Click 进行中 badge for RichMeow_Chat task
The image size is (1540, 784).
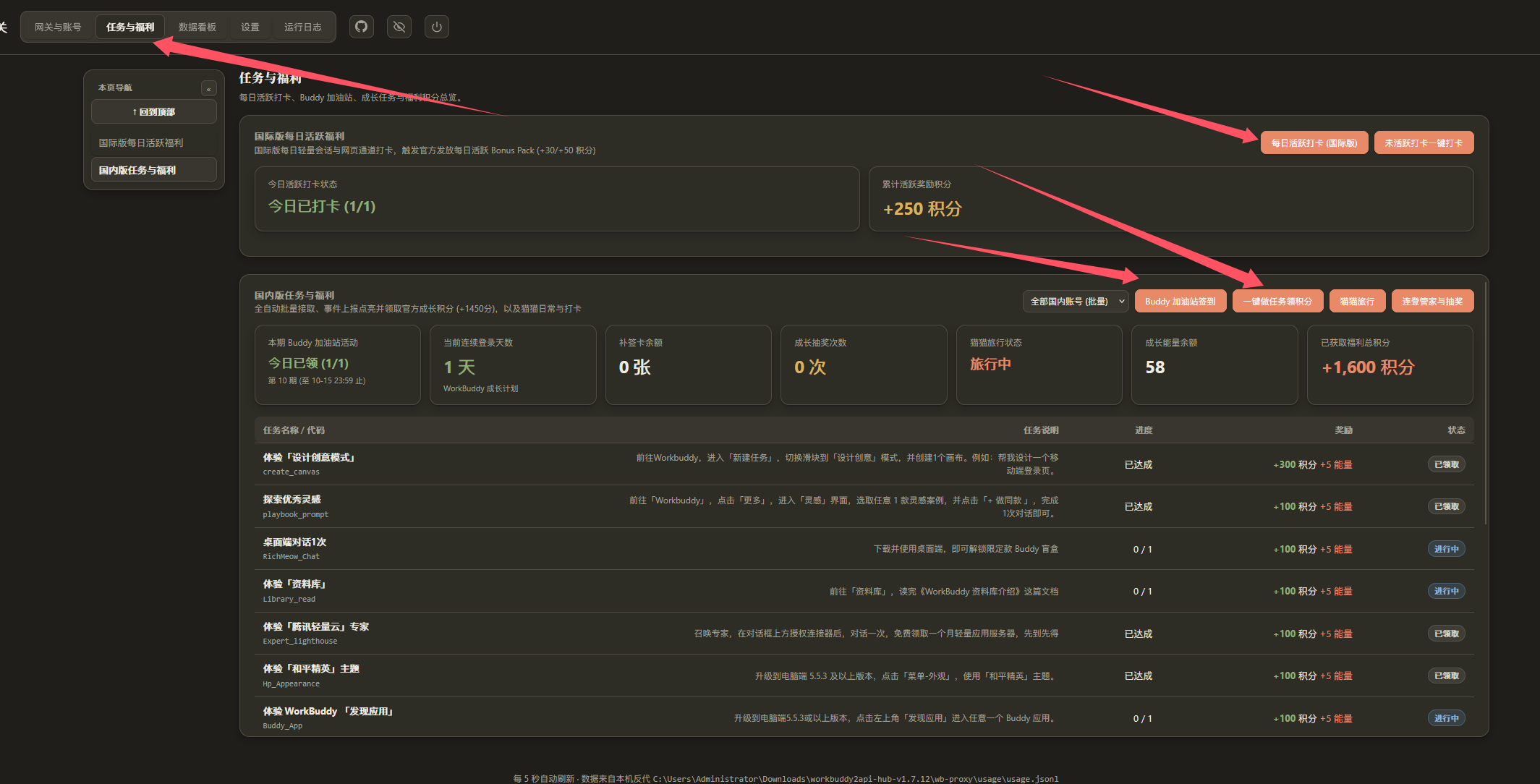pos(1447,550)
